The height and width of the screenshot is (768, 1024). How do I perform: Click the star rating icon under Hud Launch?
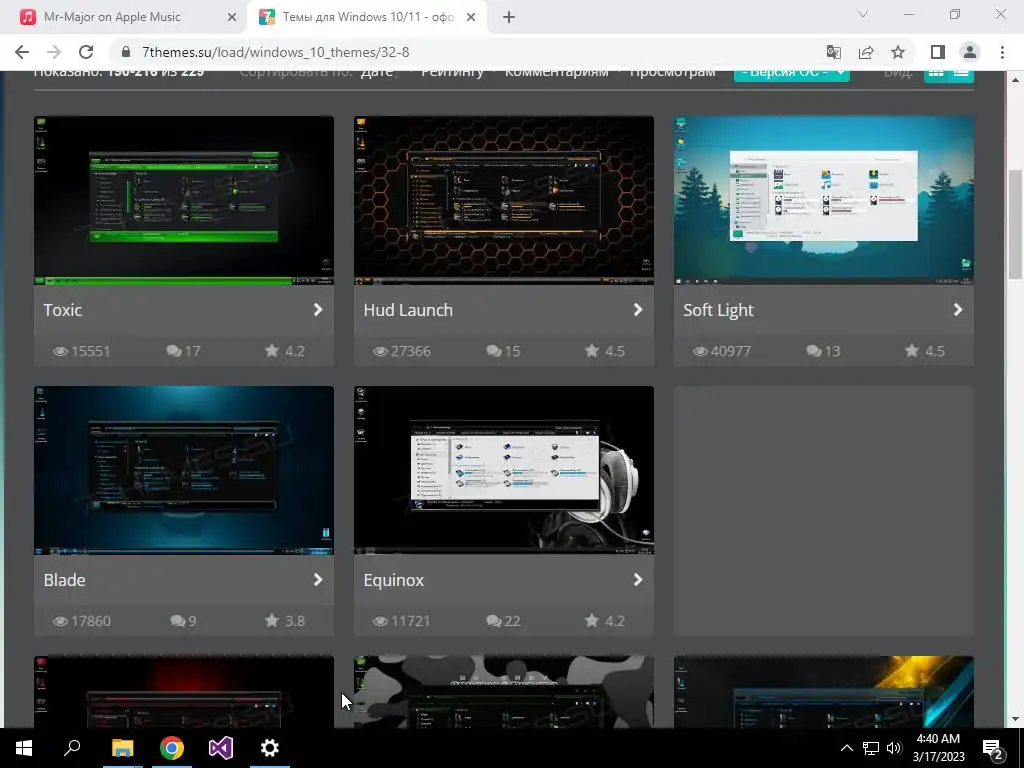[x=592, y=351]
